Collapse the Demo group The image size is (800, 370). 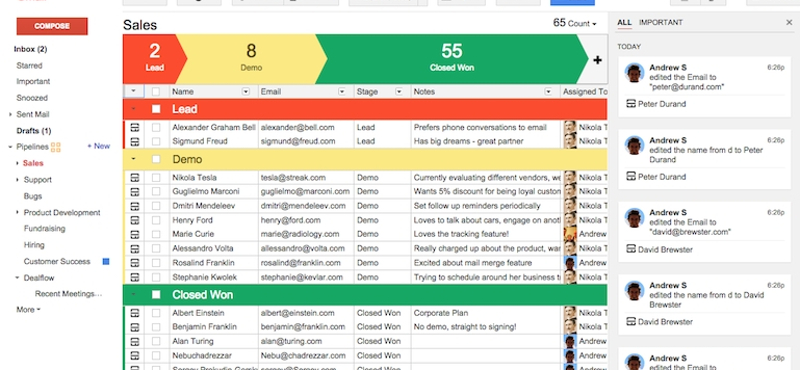tap(134, 159)
